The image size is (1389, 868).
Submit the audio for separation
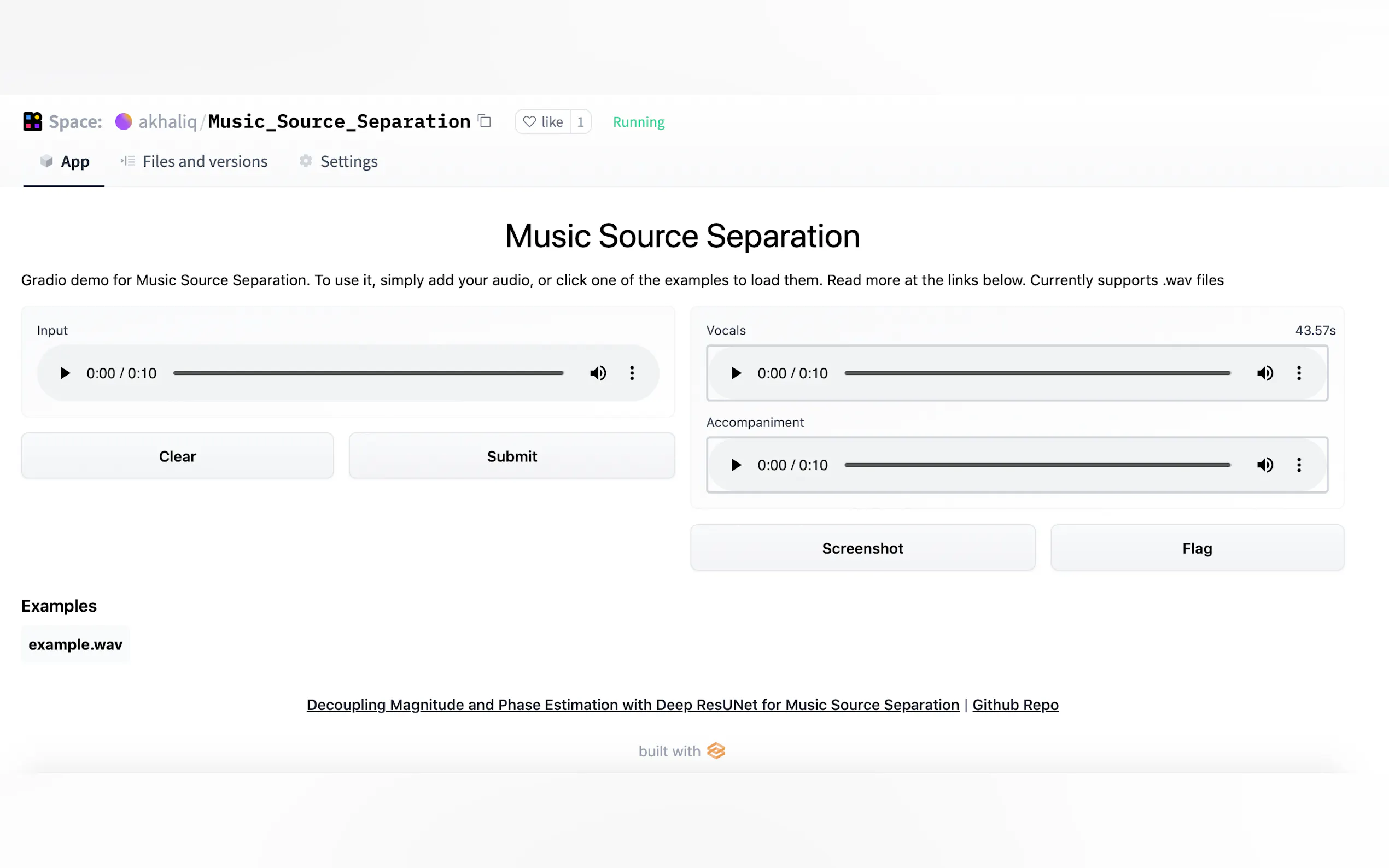(x=512, y=456)
